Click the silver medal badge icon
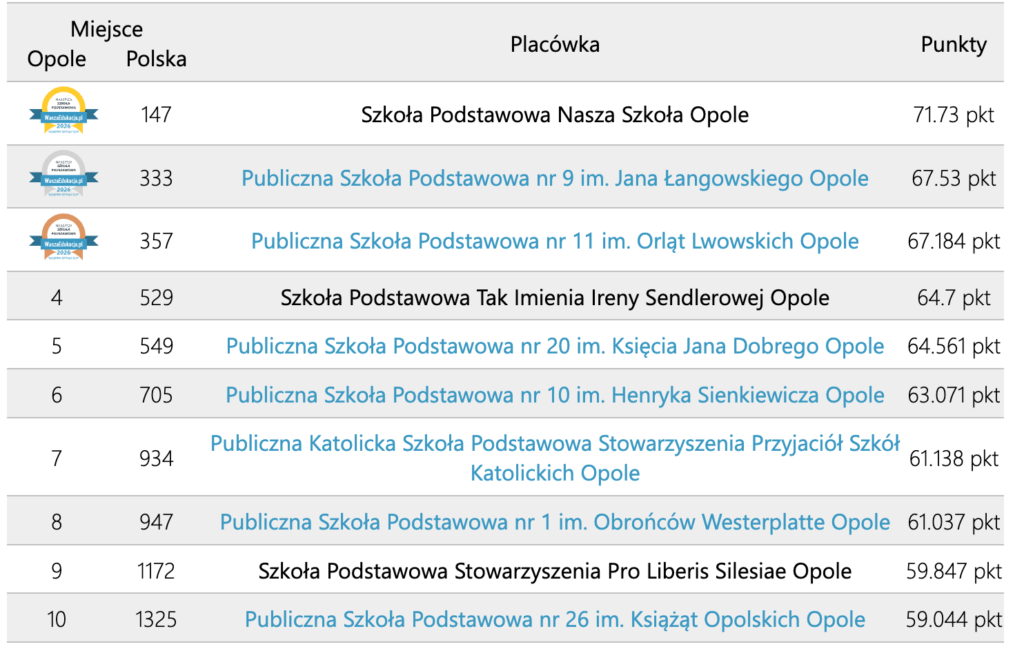This screenshot has width=1024, height=649. [x=63, y=178]
